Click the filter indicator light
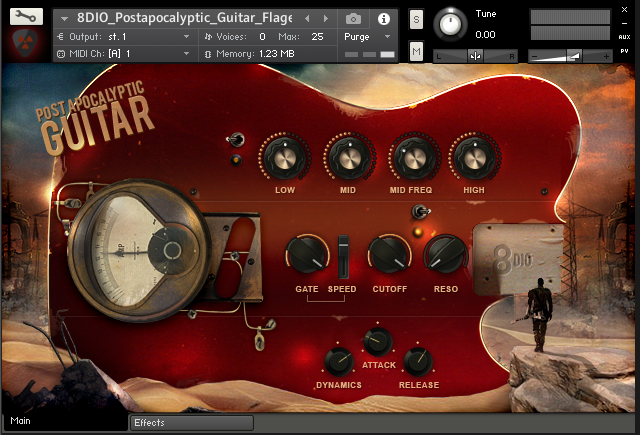Image resolution: width=640 pixels, height=435 pixels. [x=418, y=232]
